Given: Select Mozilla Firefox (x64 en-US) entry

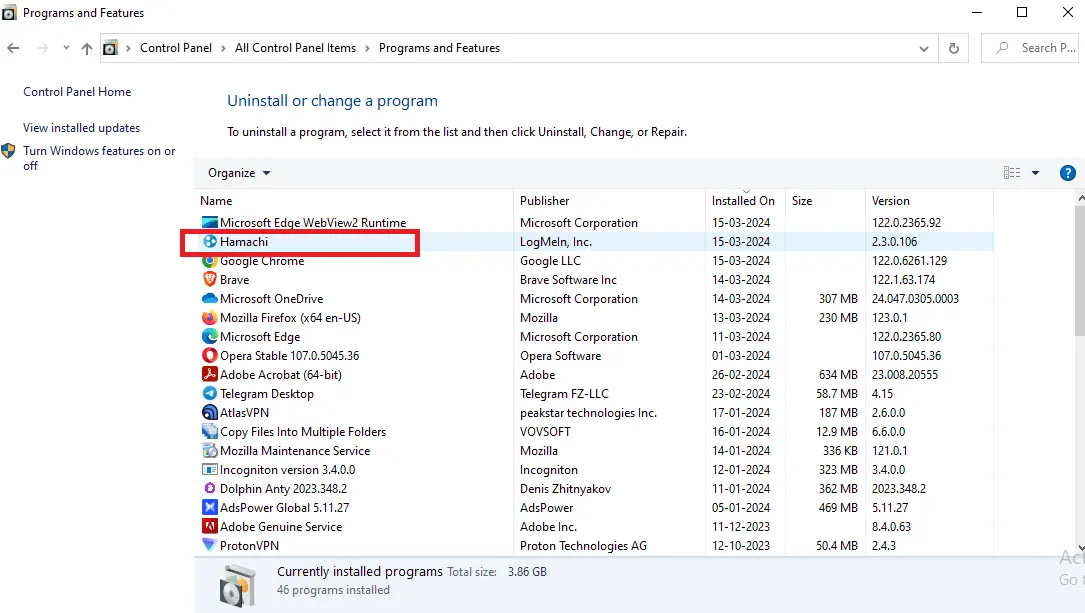Looking at the screenshot, I should (x=290, y=318).
